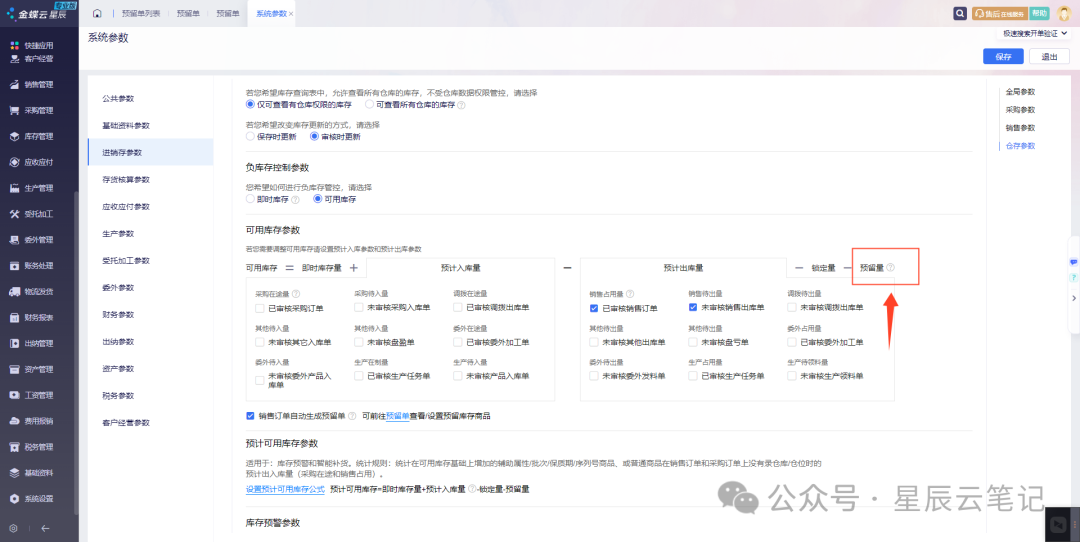Click the user avatar icon
Viewport: 1080px width, 542px height.
(1065, 14)
